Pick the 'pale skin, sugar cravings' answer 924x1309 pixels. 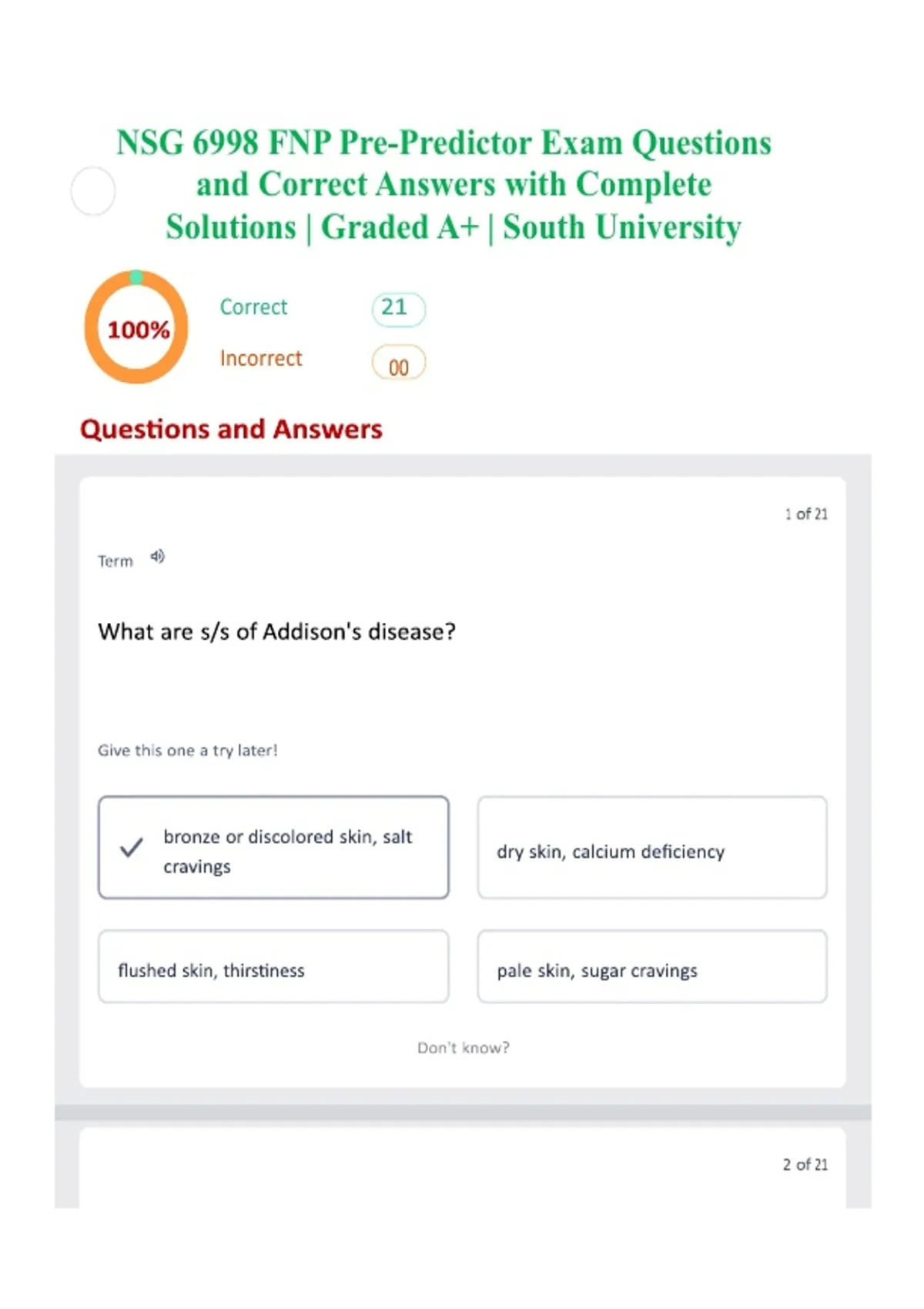[651, 967]
